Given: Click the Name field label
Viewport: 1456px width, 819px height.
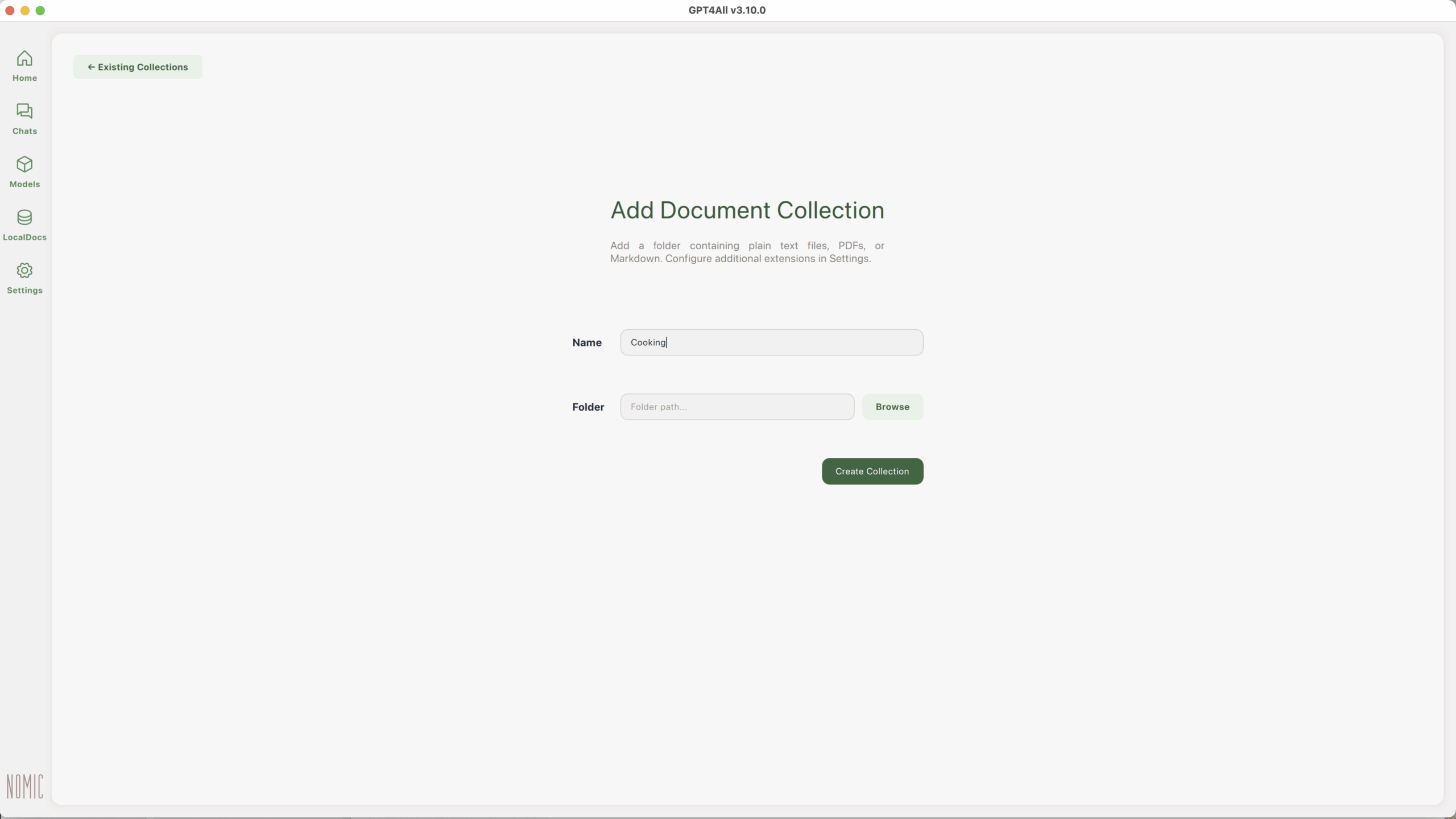Looking at the screenshot, I should click(x=587, y=342).
